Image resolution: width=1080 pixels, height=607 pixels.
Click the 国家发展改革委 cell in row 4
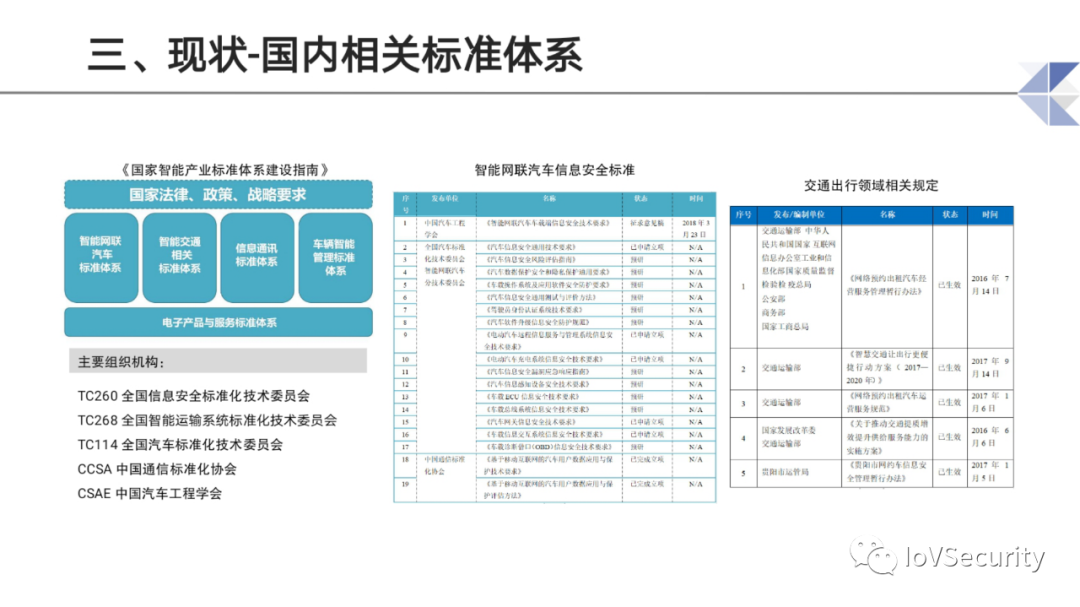789,430
